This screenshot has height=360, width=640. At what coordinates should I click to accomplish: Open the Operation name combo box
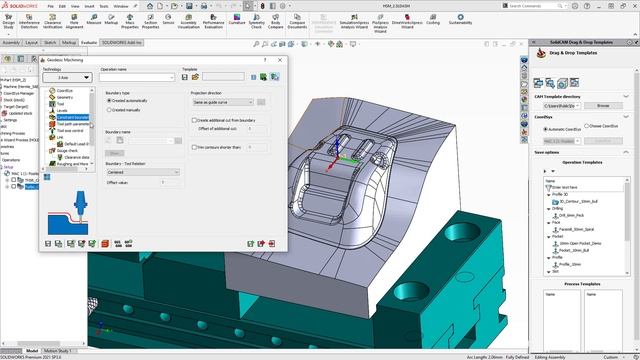point(137,77)
